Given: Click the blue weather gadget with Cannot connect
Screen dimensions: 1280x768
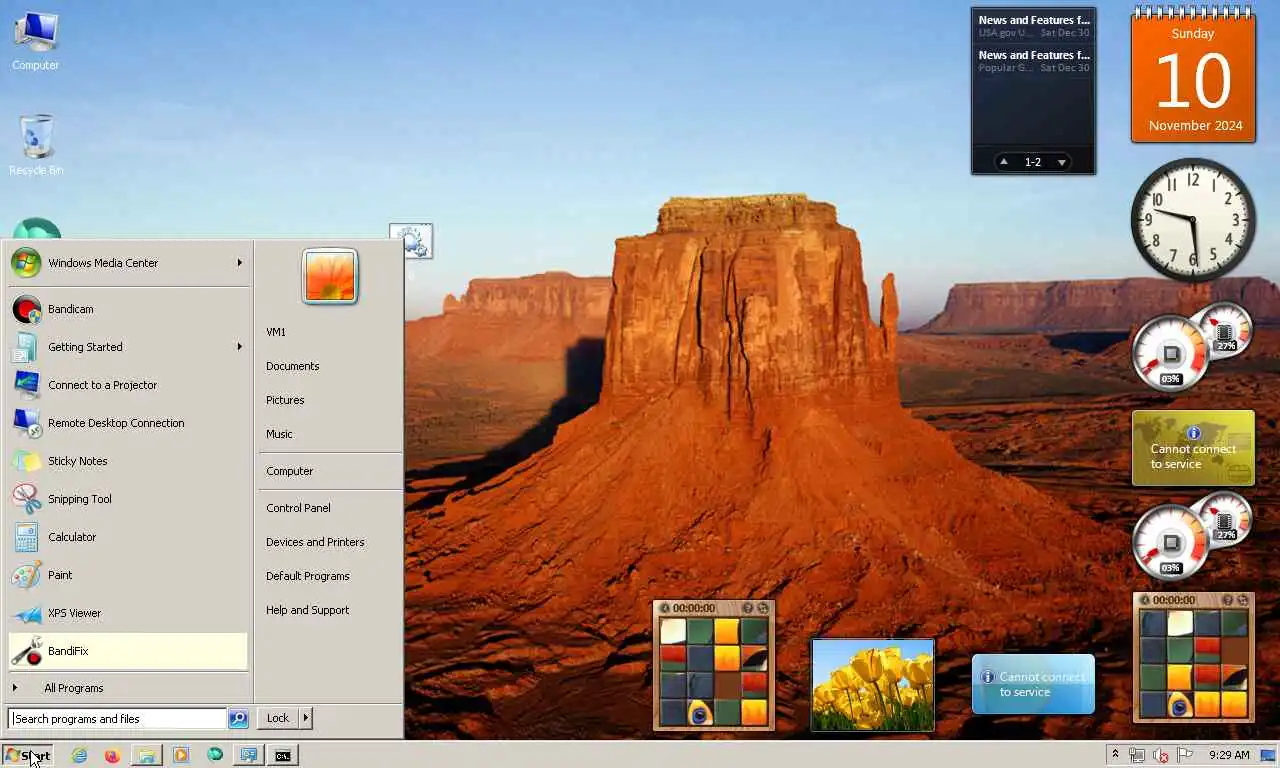Looking at the screenshot, I should click(x=1033, y=684).
